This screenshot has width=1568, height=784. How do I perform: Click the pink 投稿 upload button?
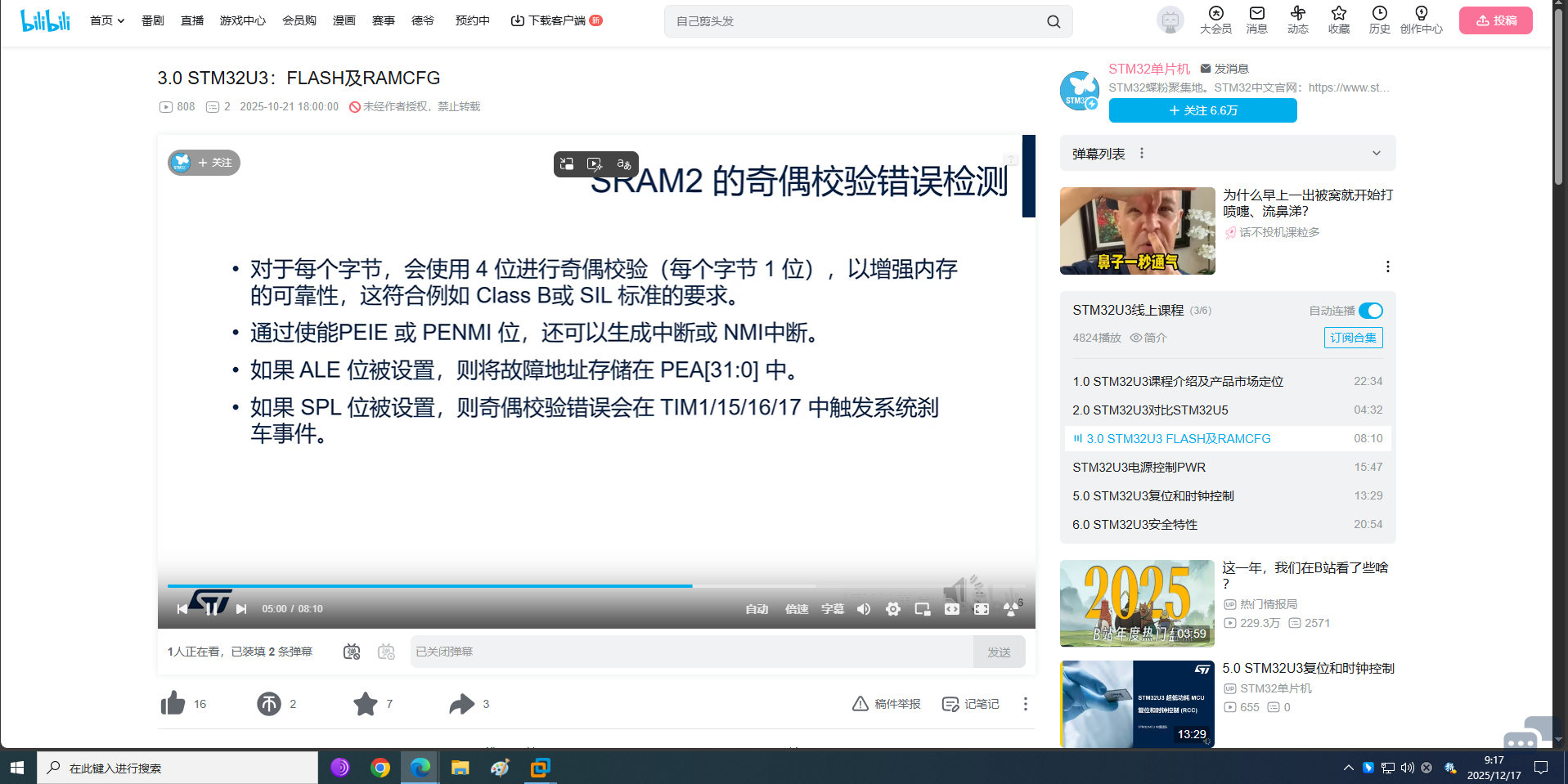click(x=1495, y=20)
